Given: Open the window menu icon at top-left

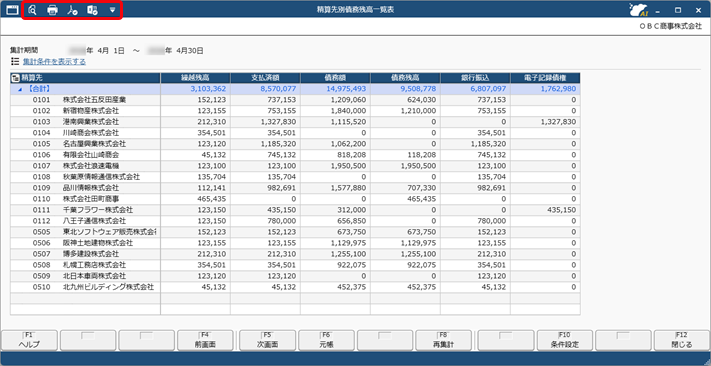Looking at the screenshot, I should 12,9.
